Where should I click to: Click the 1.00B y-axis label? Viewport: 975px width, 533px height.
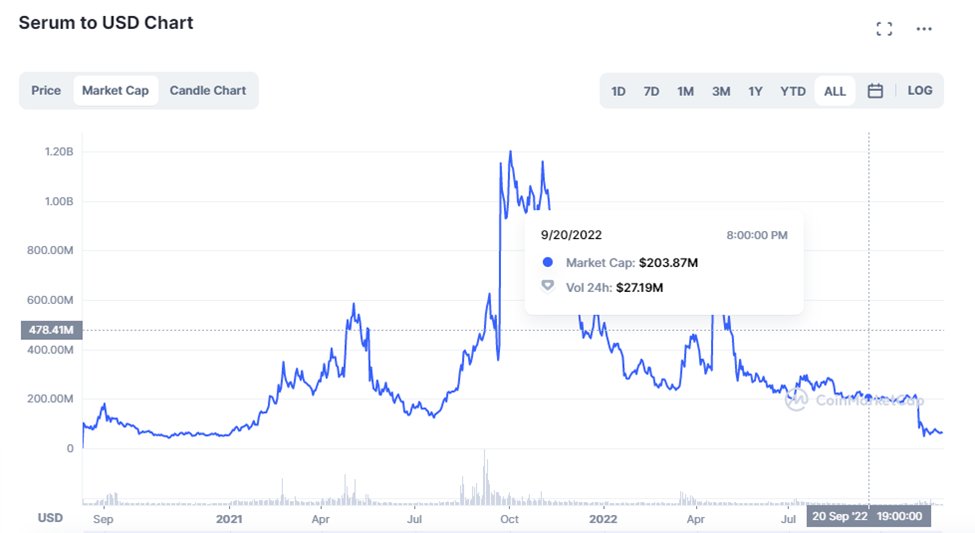click(x=58, y=202)
